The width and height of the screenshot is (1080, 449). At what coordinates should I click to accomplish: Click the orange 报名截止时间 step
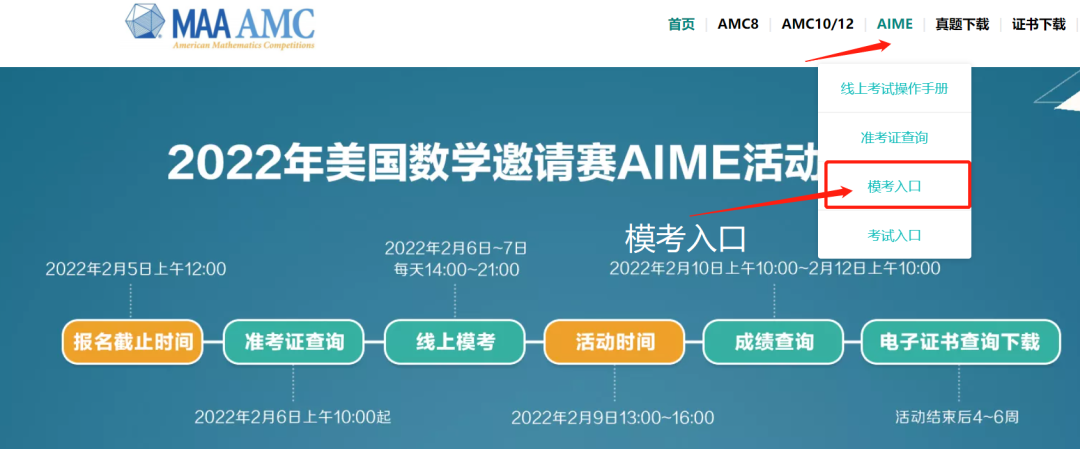[133, 342]
